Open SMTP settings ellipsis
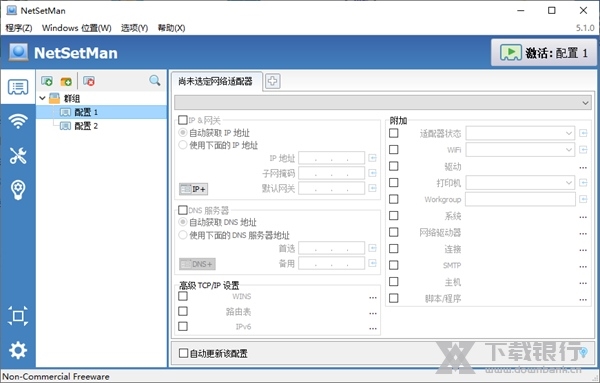 583,266
